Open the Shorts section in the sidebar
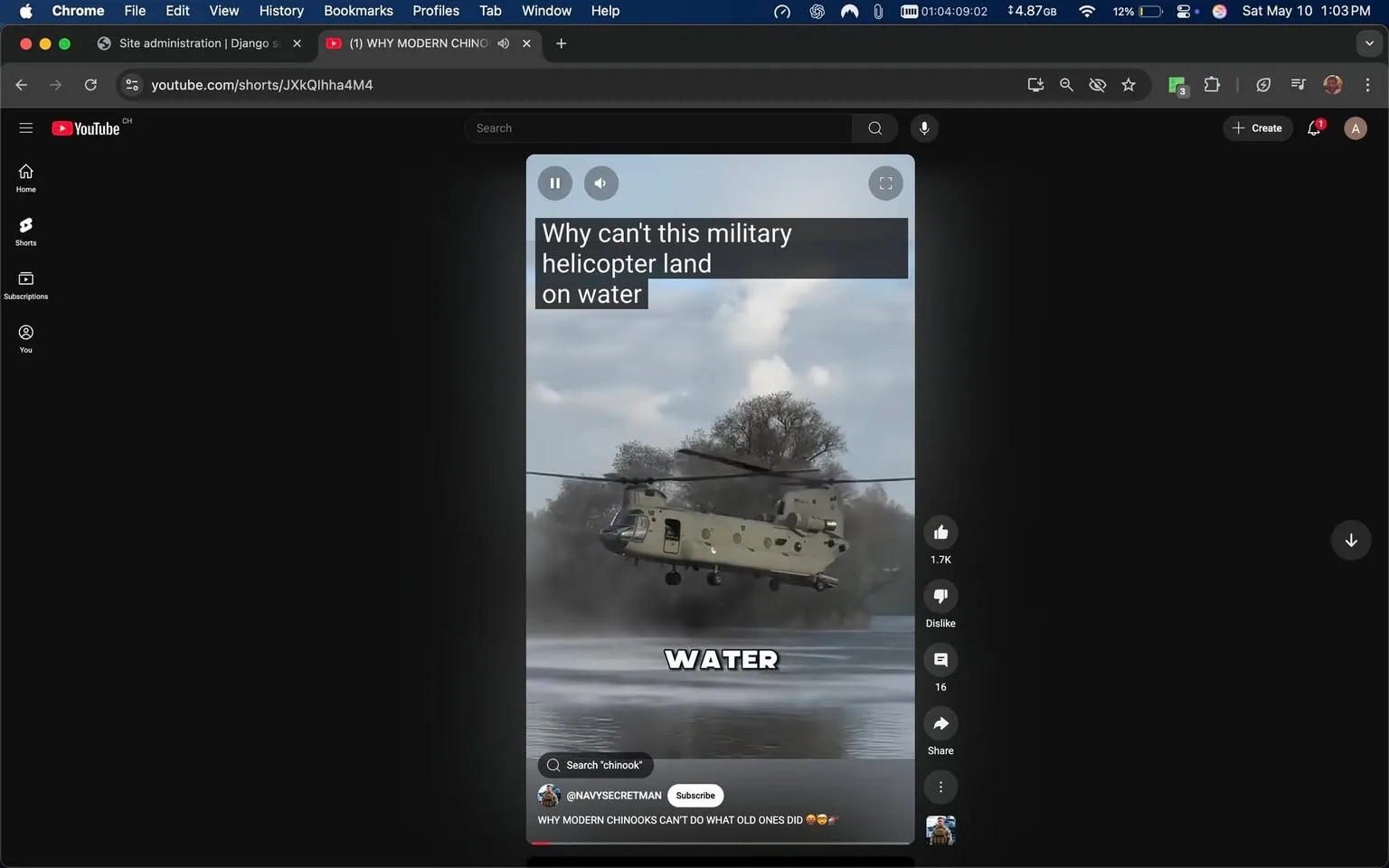This screenshot has width=1389, height=868. click(x=25, y=231)
